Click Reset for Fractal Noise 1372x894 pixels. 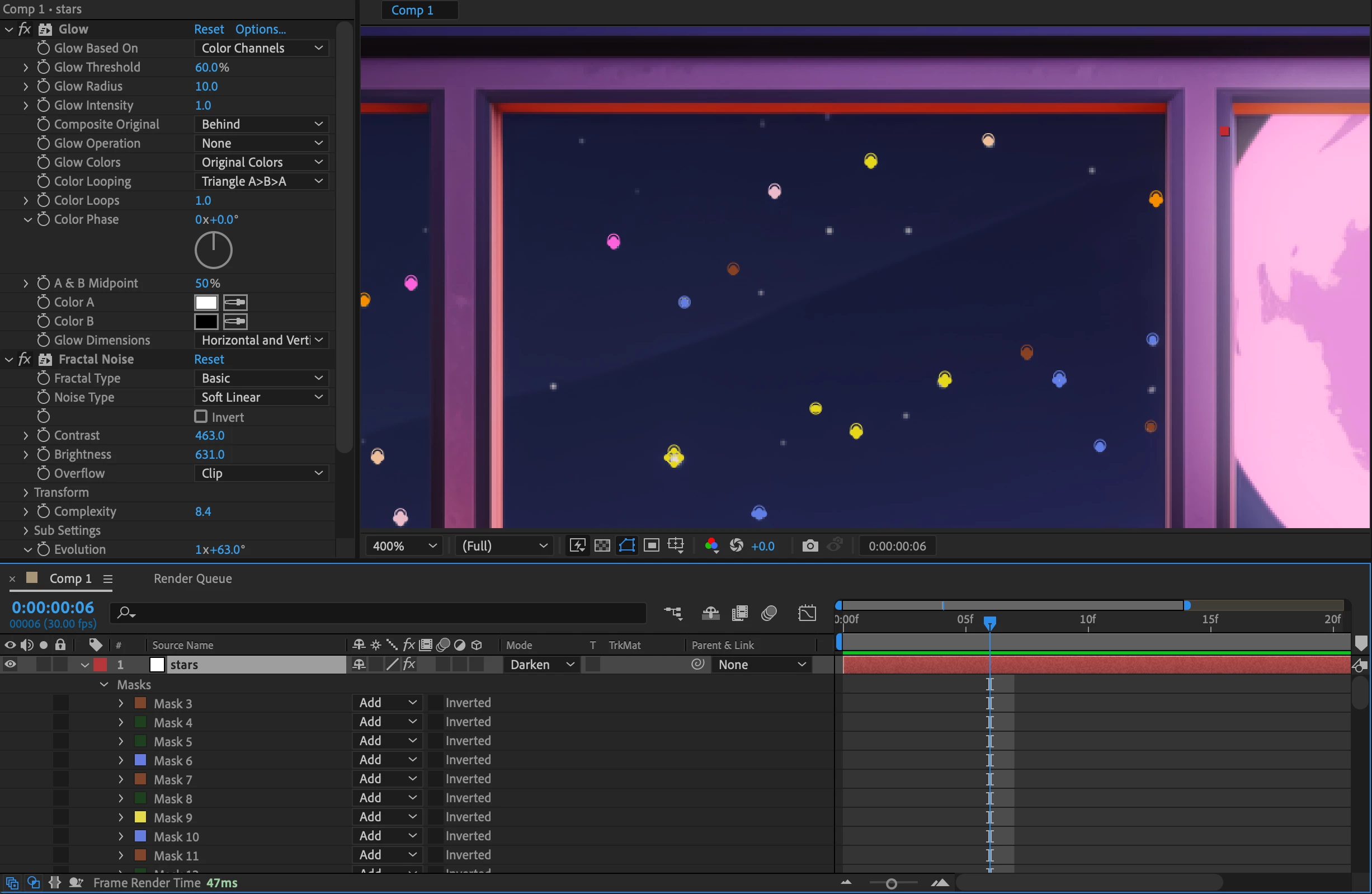[209, 359]
